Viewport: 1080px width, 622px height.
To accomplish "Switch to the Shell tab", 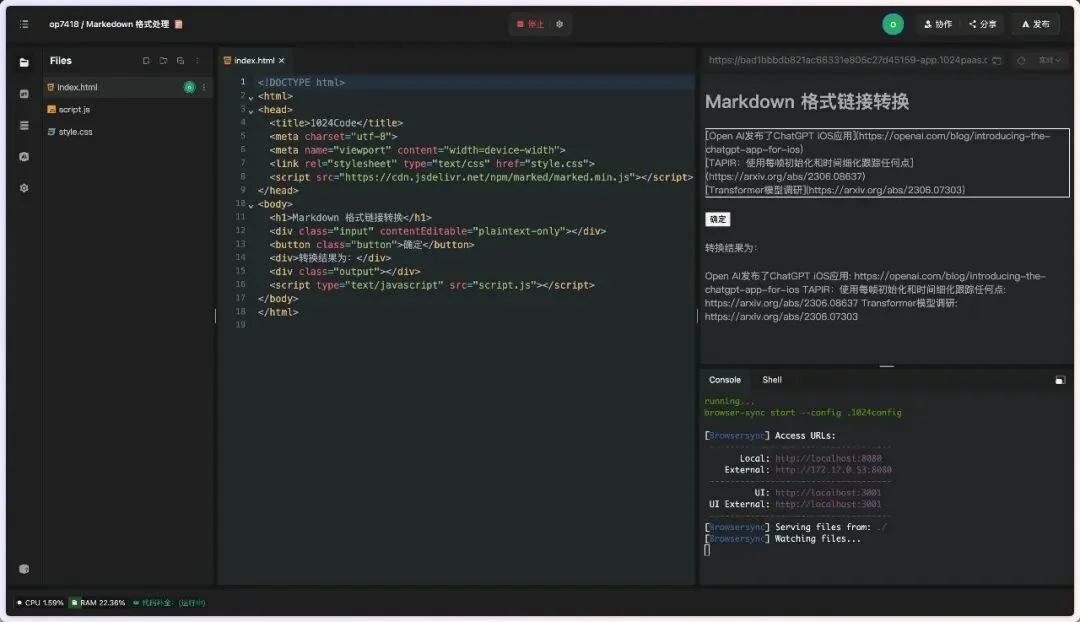I will coord(772,380).
